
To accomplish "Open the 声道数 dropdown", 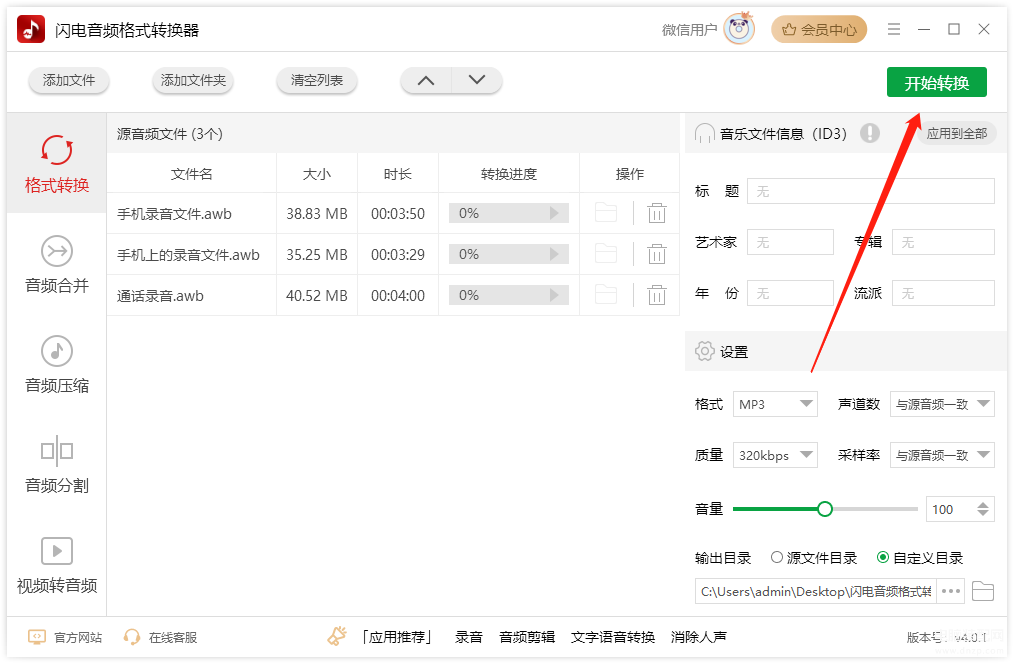I will click(942, 404).
